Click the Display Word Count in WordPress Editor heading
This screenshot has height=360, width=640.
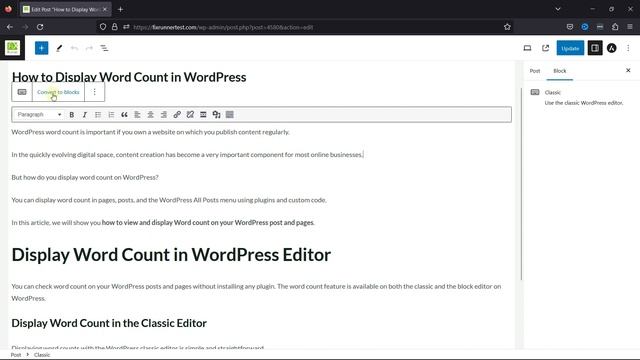[171, 255]
